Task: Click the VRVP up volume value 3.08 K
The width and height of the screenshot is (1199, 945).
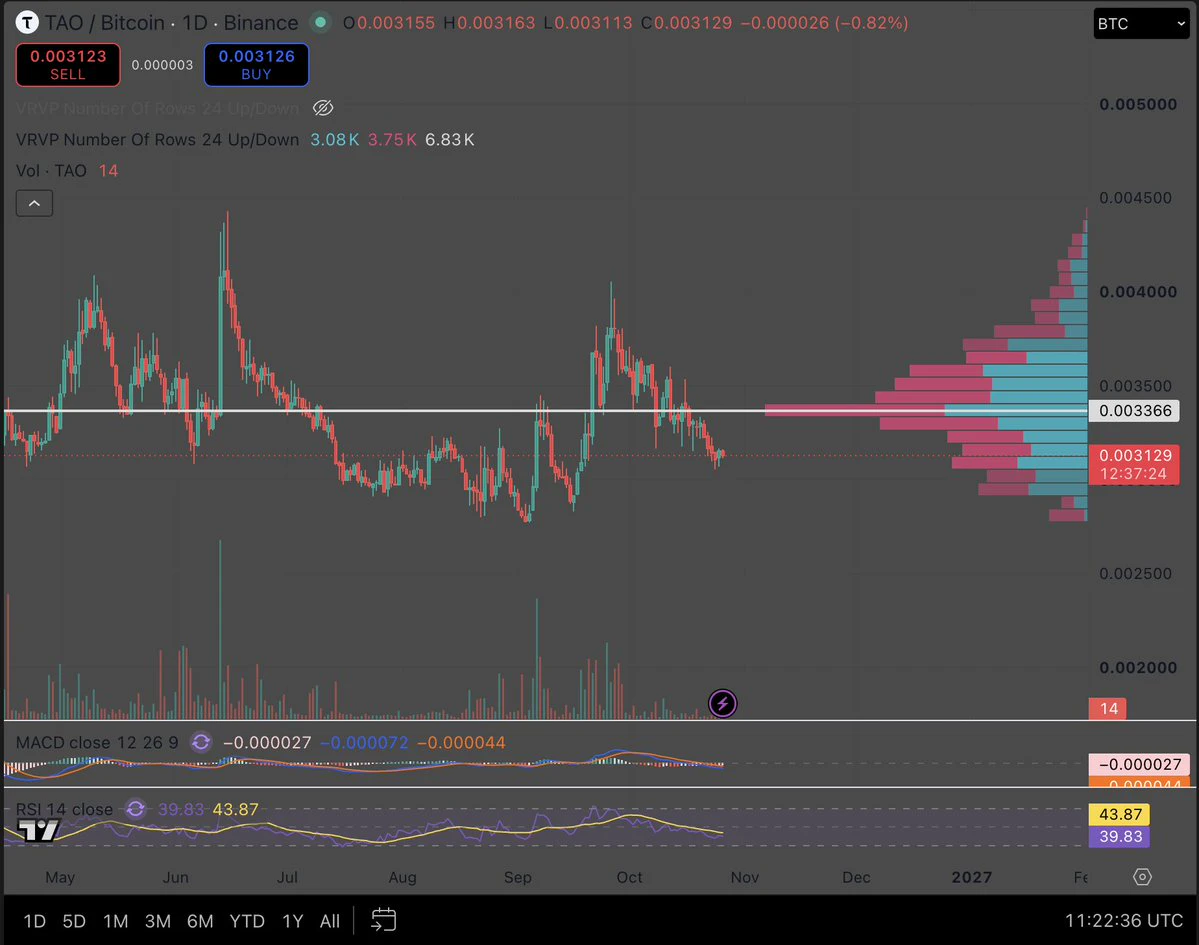Action: tap(334, 140)
